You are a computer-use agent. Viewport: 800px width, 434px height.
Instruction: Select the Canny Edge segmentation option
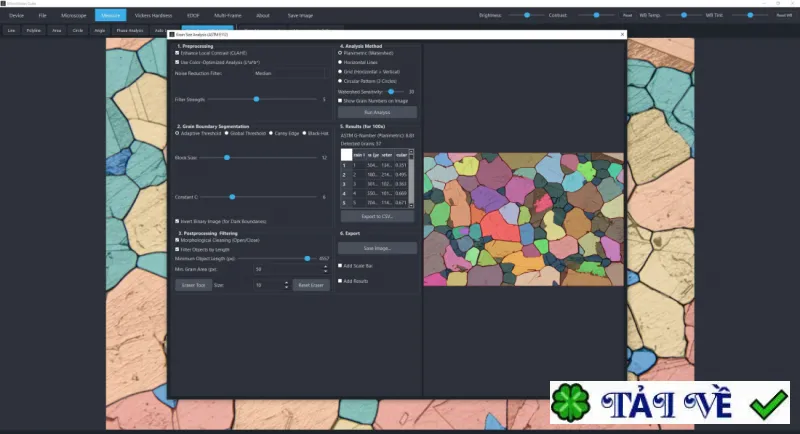271,134
